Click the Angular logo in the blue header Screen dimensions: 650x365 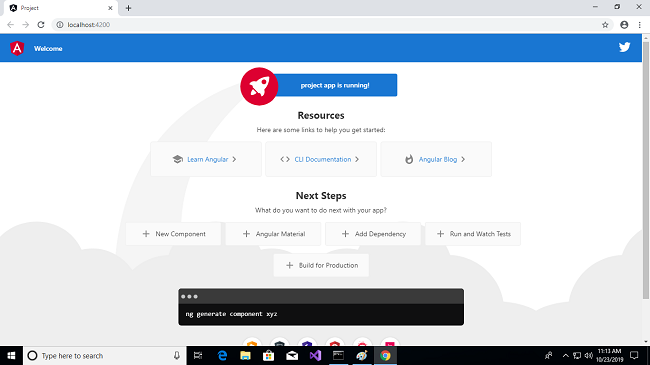point(17,48)
